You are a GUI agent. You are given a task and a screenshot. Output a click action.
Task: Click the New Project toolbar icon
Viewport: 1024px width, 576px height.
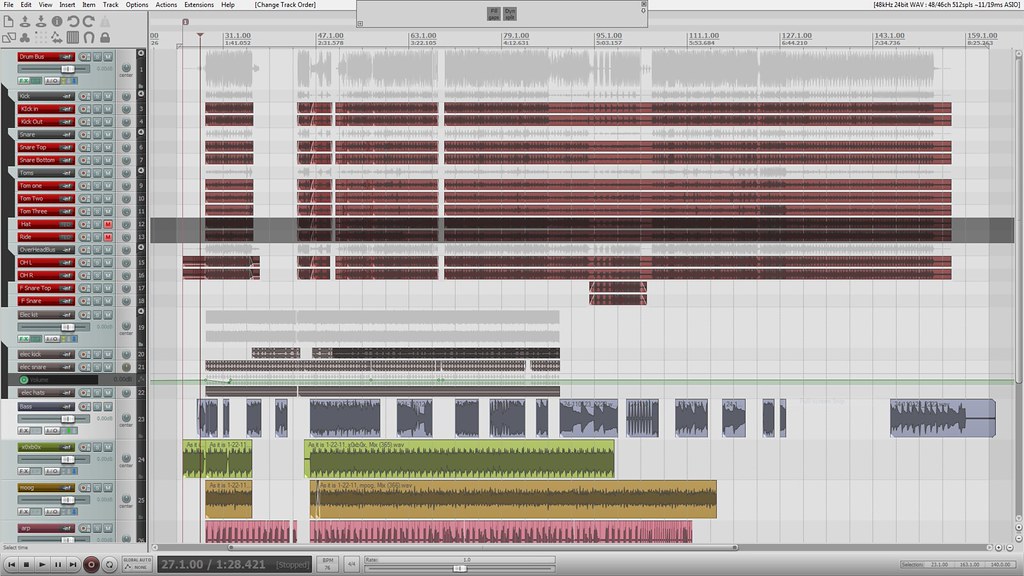(x=9, y=21)
